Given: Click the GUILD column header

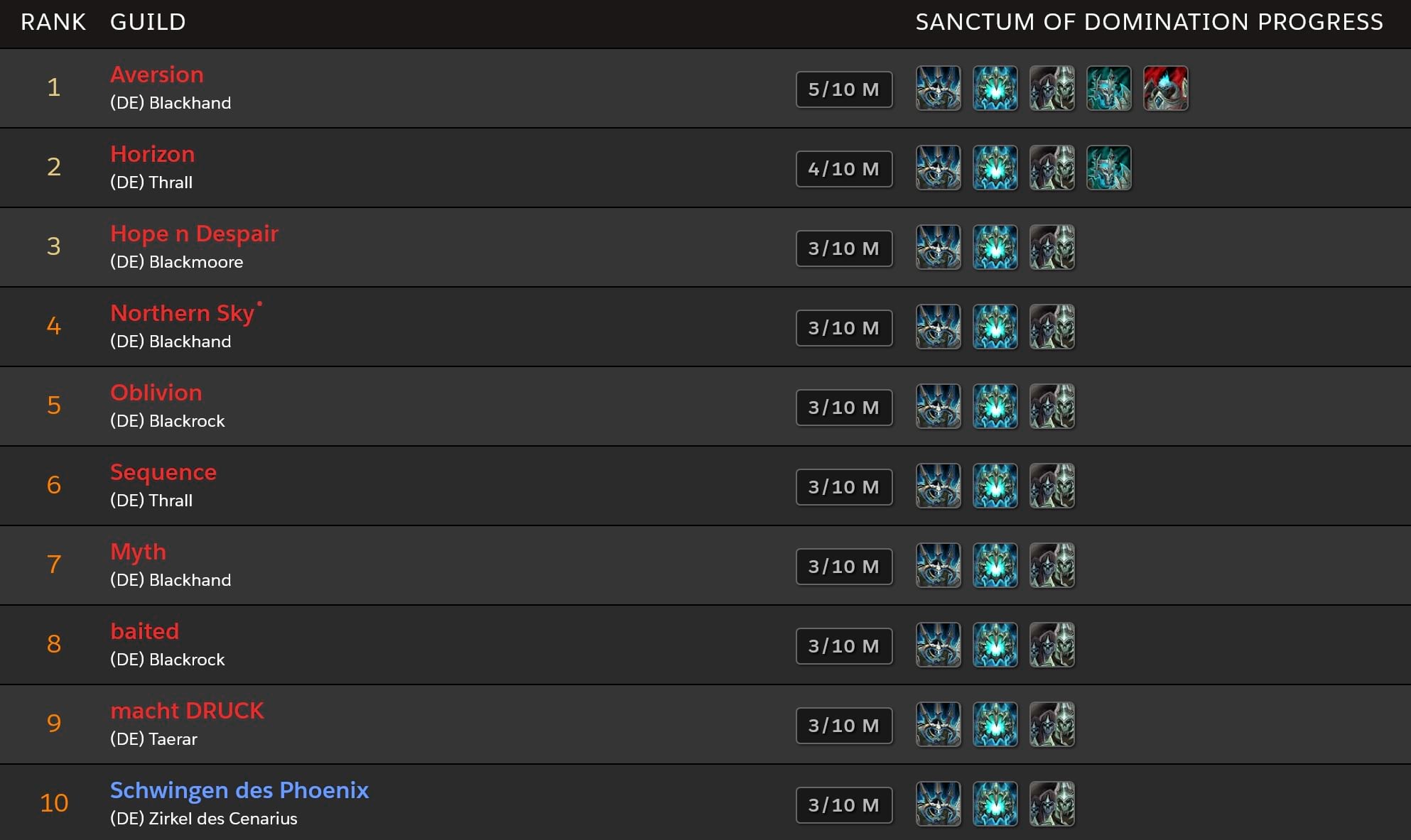Looking at the screenshot, I should click(x=148, y=22).
